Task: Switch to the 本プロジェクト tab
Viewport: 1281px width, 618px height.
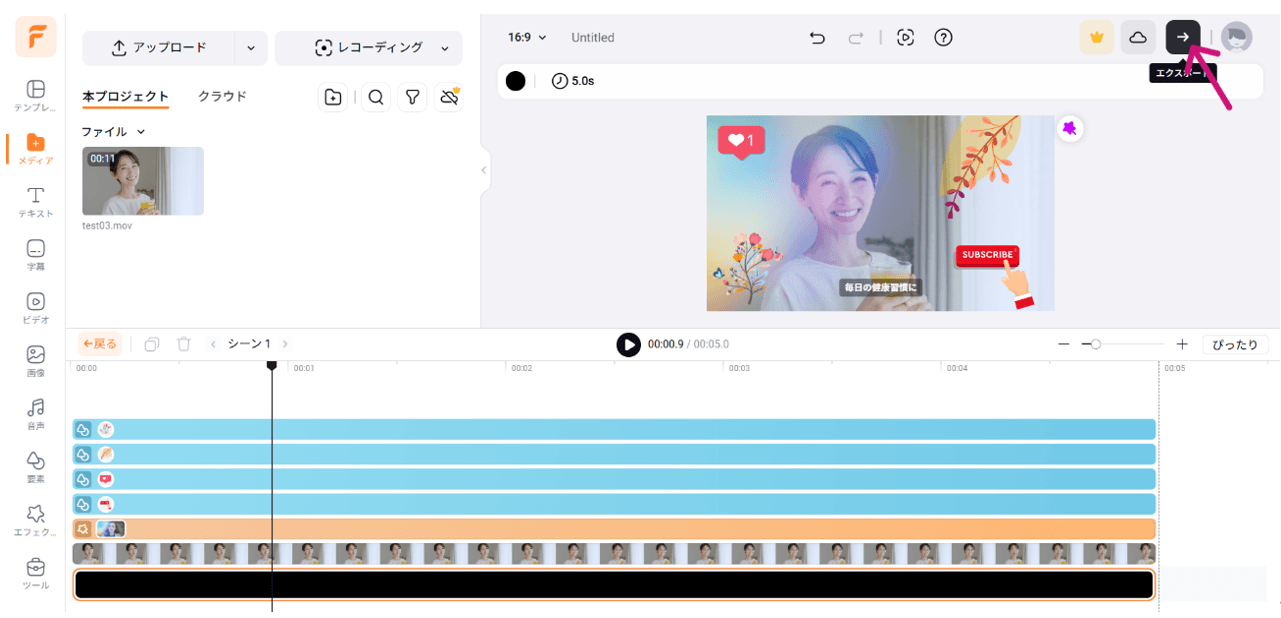Action: coord(125,96)
